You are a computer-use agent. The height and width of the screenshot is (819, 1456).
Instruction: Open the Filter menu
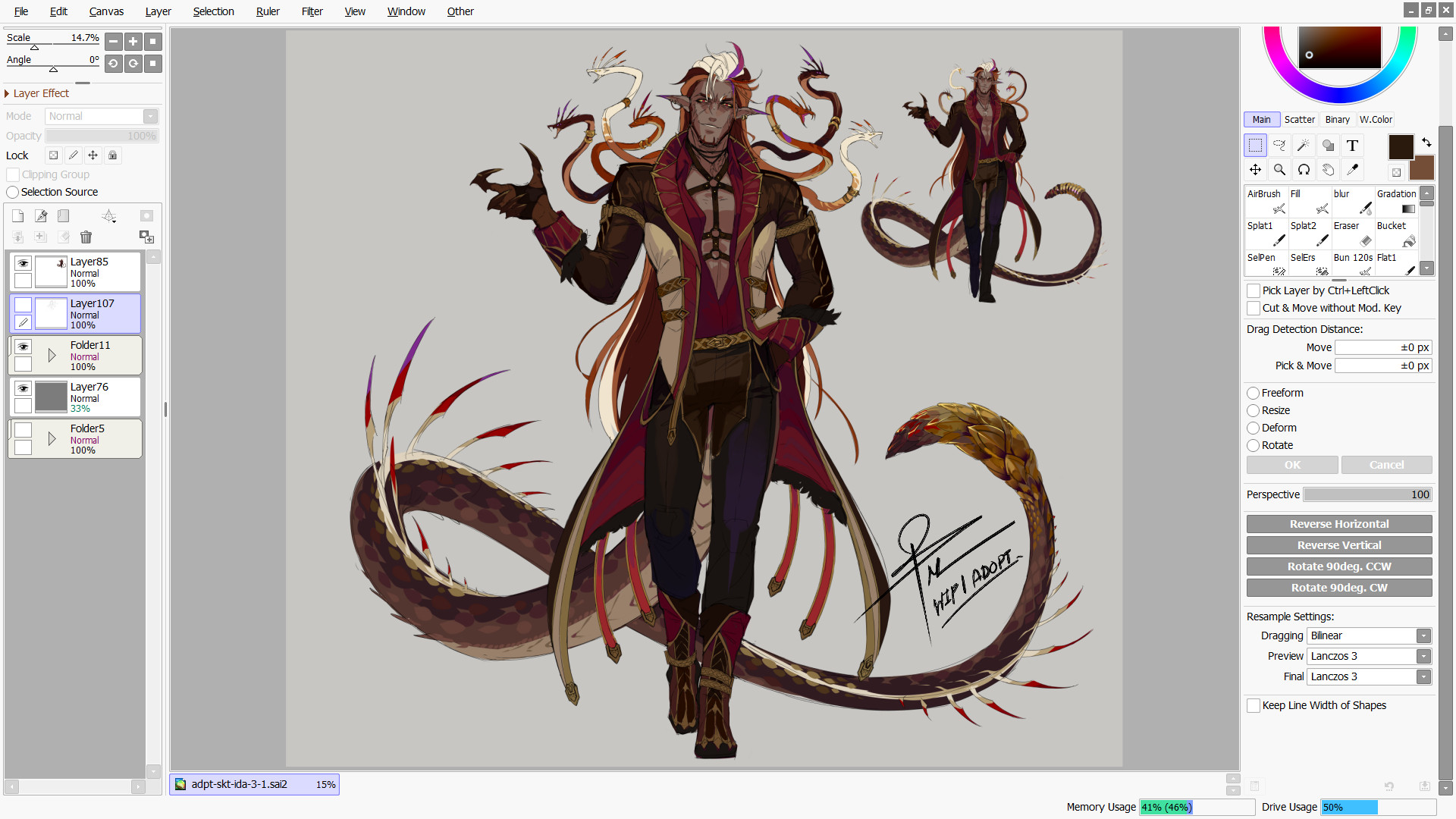click(x=312, y=11)
